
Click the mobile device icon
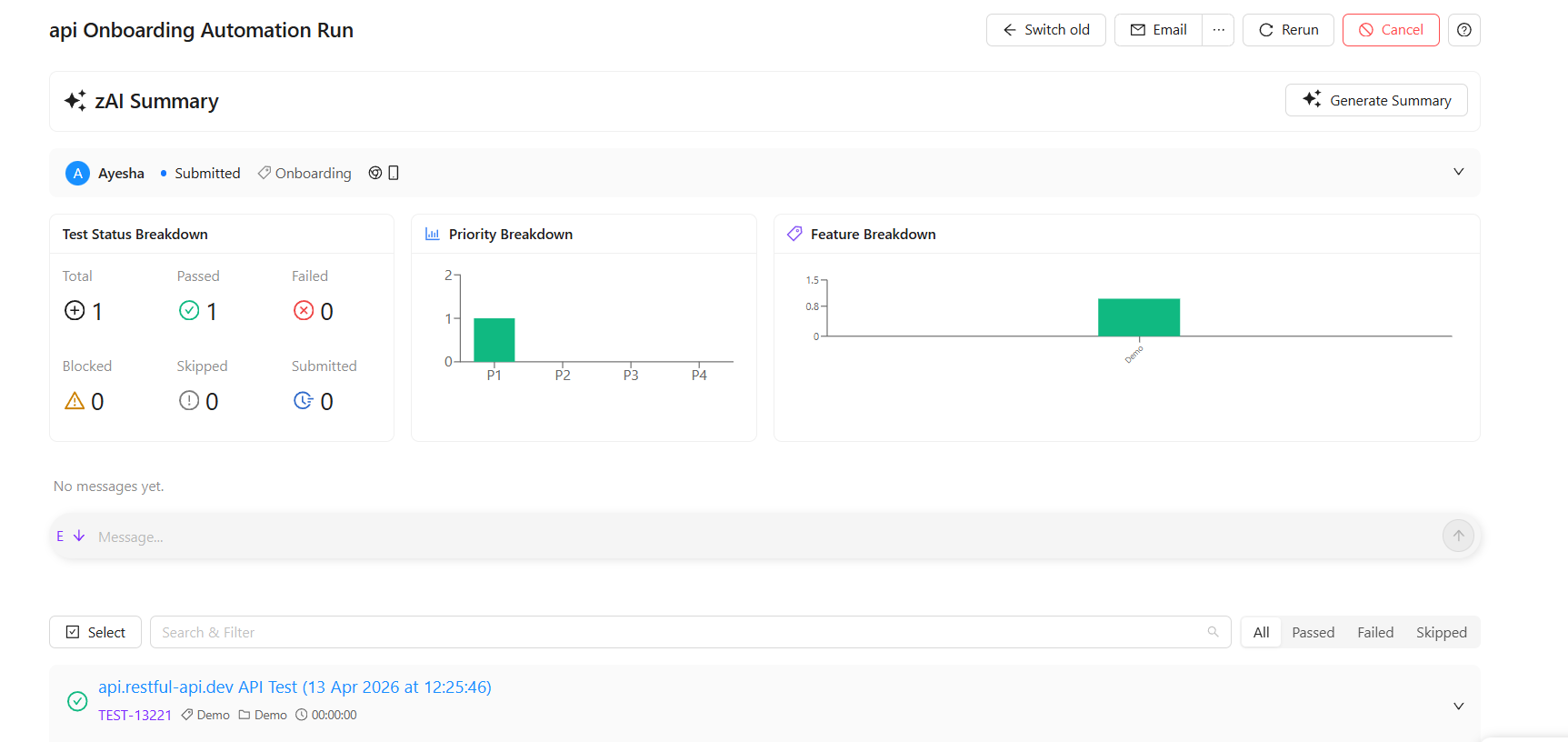pos(394,173)
